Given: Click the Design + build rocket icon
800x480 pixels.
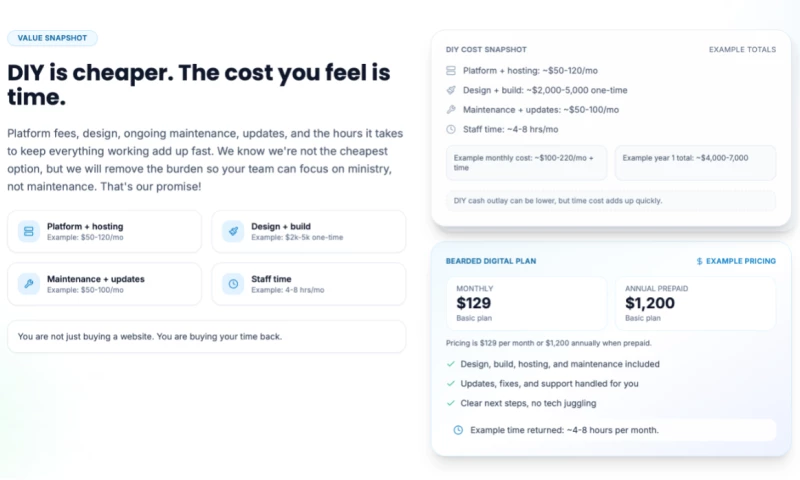Looking at the screenshot, I should (x=233, y=231).
